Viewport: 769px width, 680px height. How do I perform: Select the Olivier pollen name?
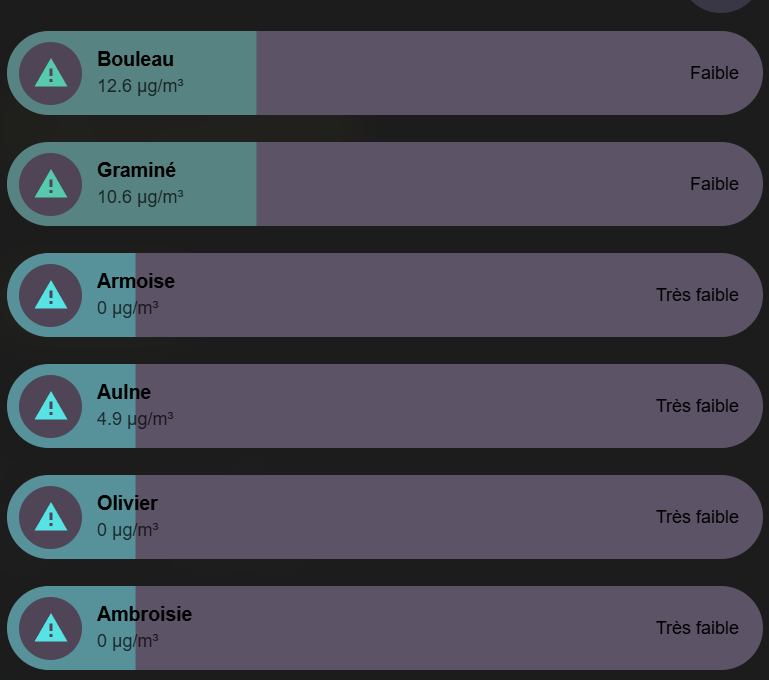click(128, 503)
